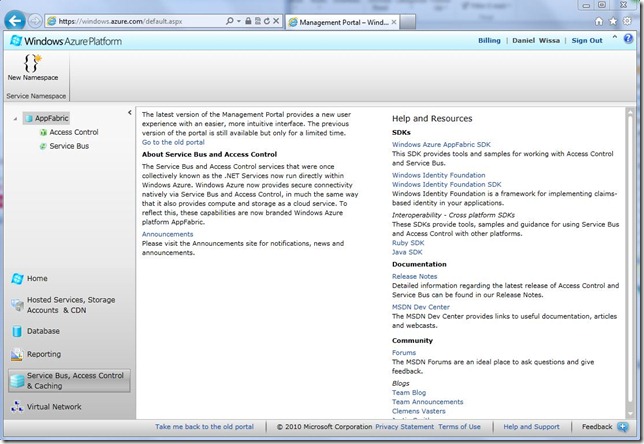The width and height of the screenshot is (644, 444).
Task: Click the security lock icon in address bar
Action: coord(248,21)
